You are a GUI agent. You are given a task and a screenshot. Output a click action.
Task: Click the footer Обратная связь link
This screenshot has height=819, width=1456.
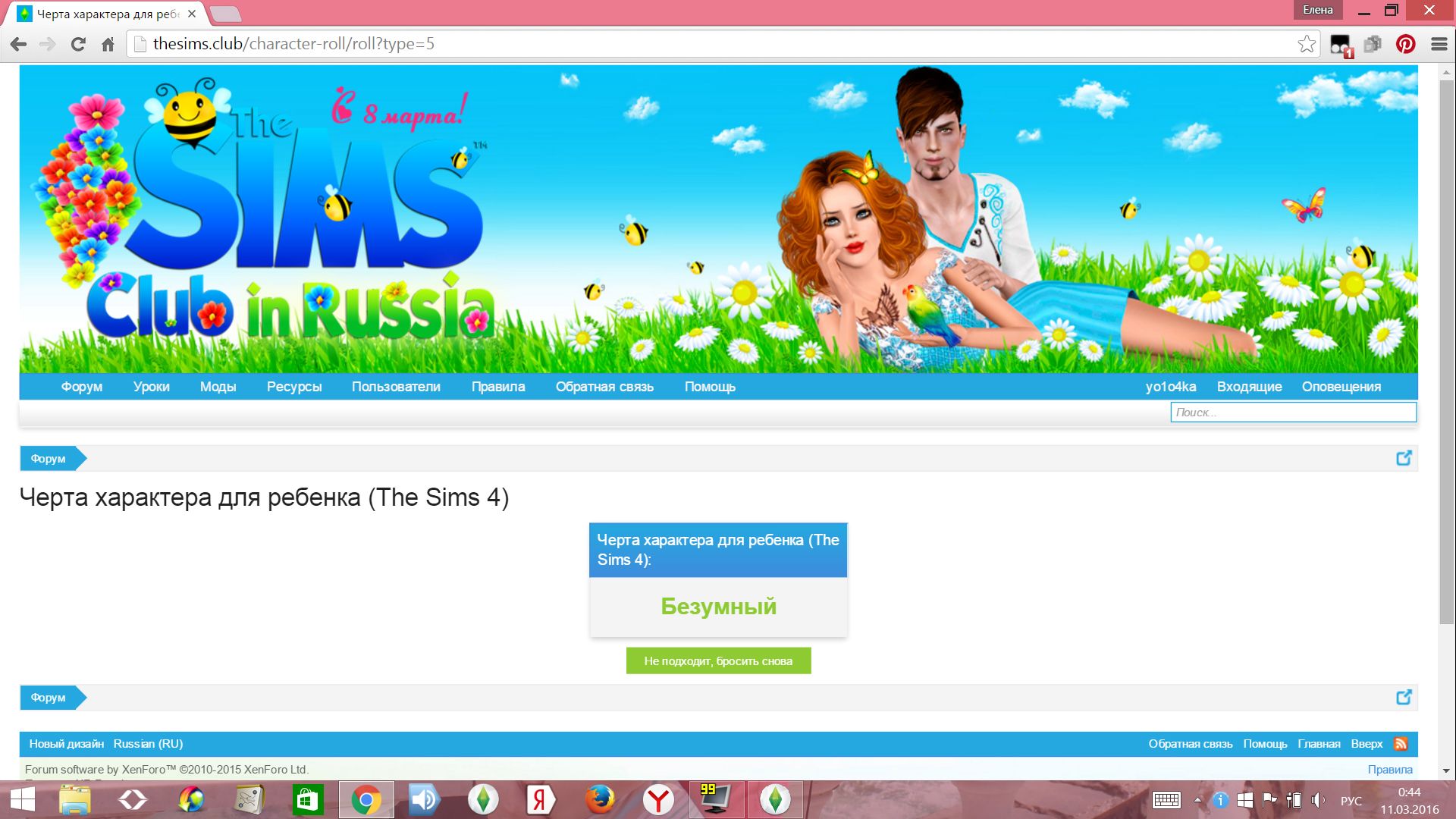point(1190,744)
